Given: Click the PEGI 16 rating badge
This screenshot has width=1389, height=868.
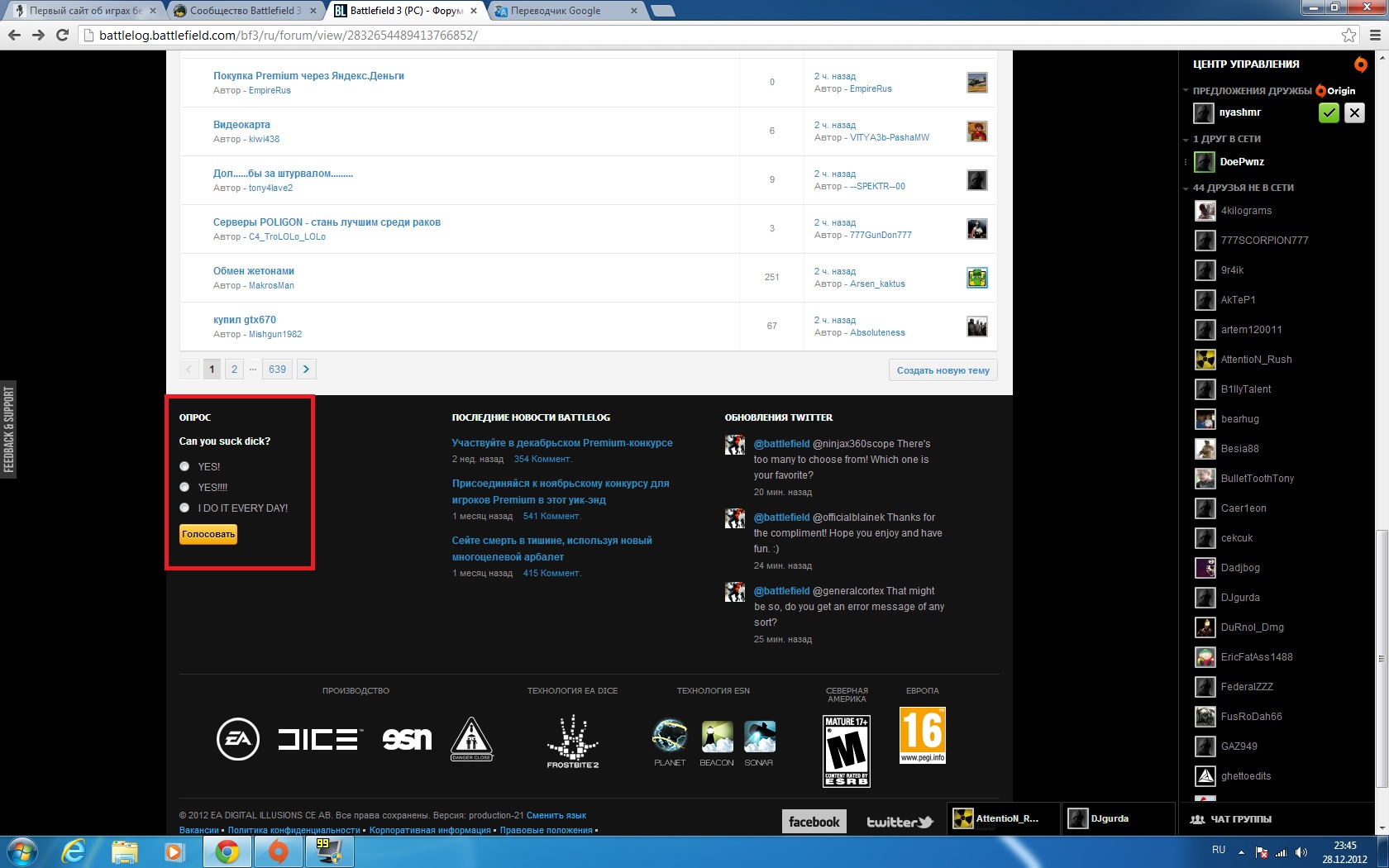Looking at the screenshot, I should 923,736.
